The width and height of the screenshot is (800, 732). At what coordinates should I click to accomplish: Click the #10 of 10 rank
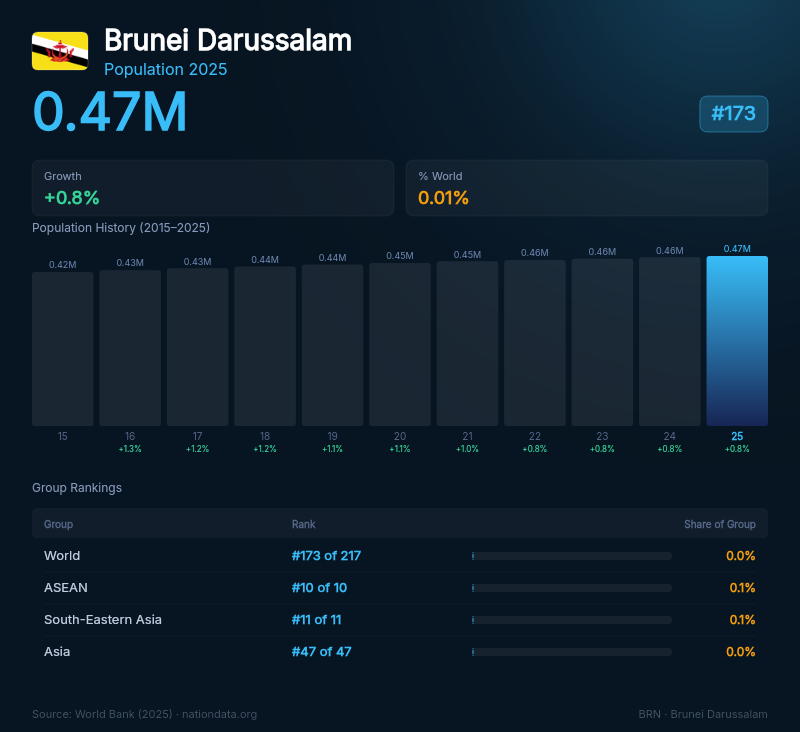pos(319,588)
